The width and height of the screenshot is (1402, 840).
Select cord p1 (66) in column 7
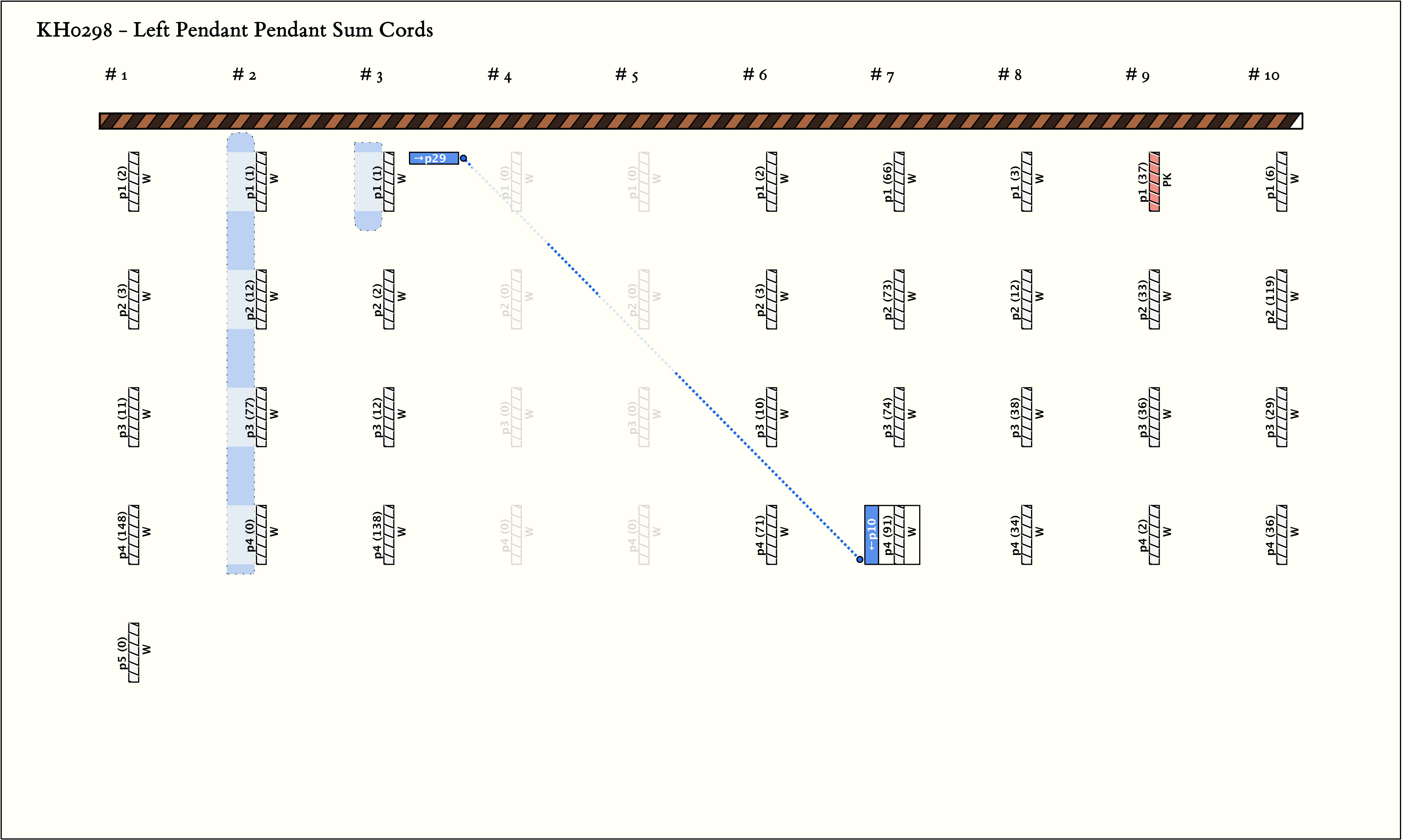click(x=899, y=182)
